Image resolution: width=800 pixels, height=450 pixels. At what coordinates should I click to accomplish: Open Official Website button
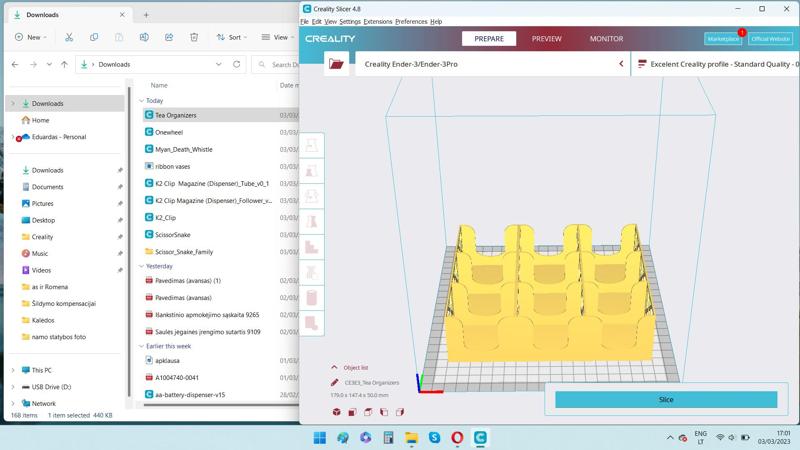pyautogui.click(x=770, y=39)
